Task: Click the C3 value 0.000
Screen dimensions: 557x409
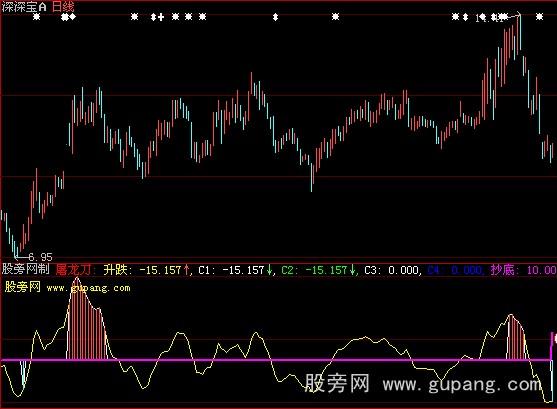Action: click(404, 270)
